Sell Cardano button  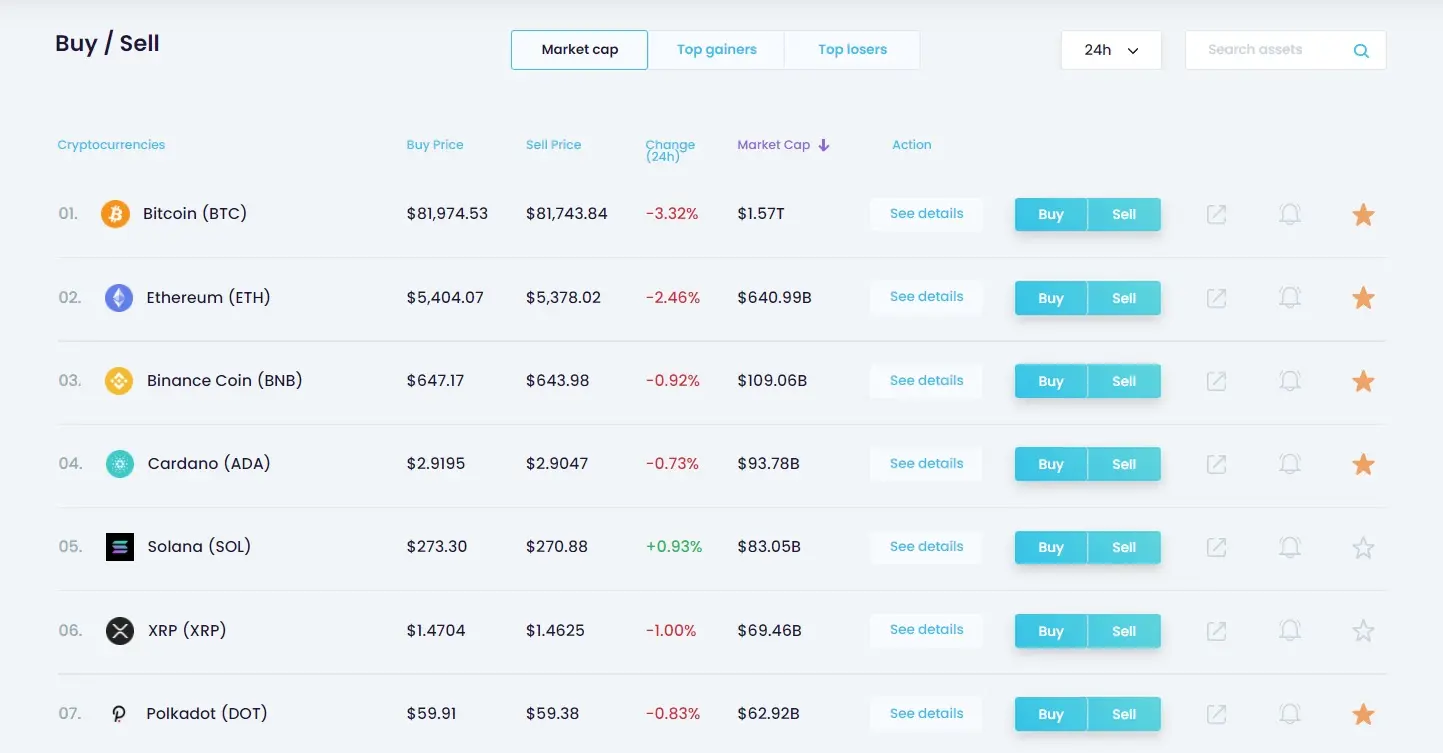(1124, 464)
